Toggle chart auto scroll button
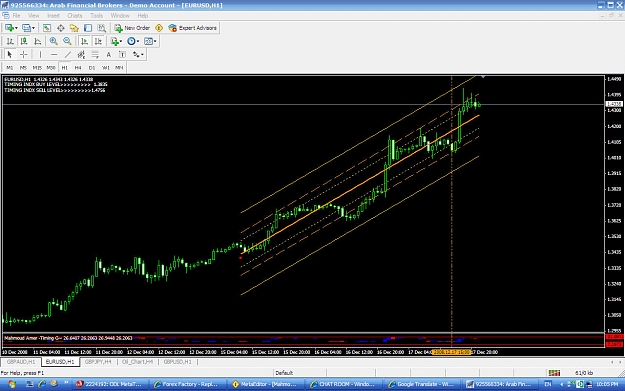 point(84,41)
